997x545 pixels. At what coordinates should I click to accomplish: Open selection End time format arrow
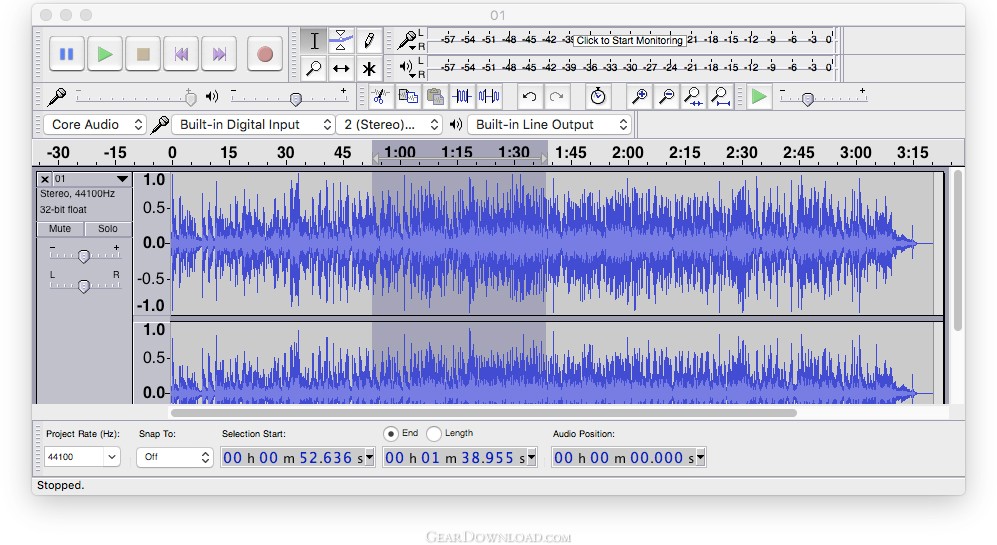pos(532,457)
